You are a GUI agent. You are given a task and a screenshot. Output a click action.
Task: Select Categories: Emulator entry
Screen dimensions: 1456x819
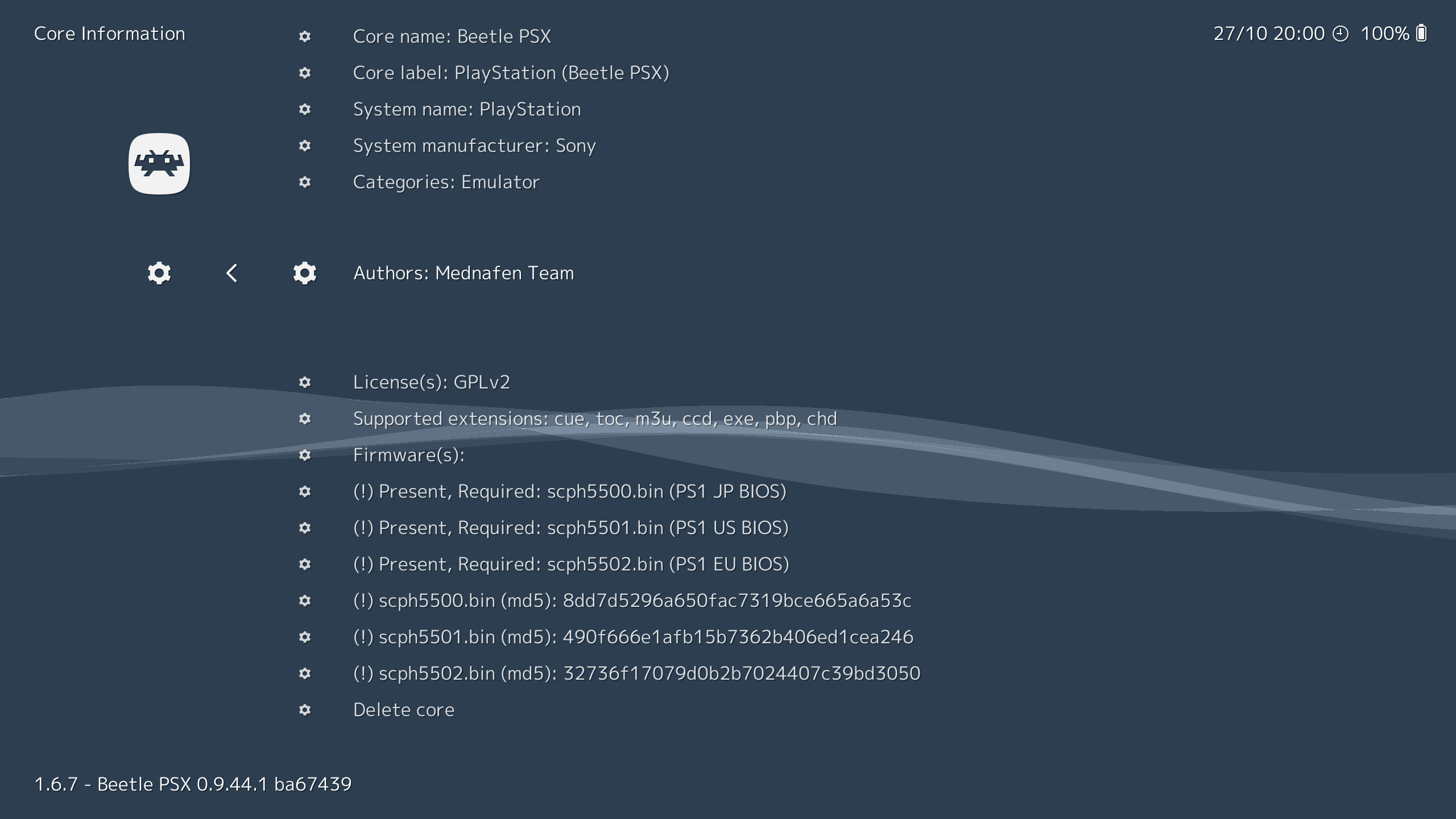(446, 182)
